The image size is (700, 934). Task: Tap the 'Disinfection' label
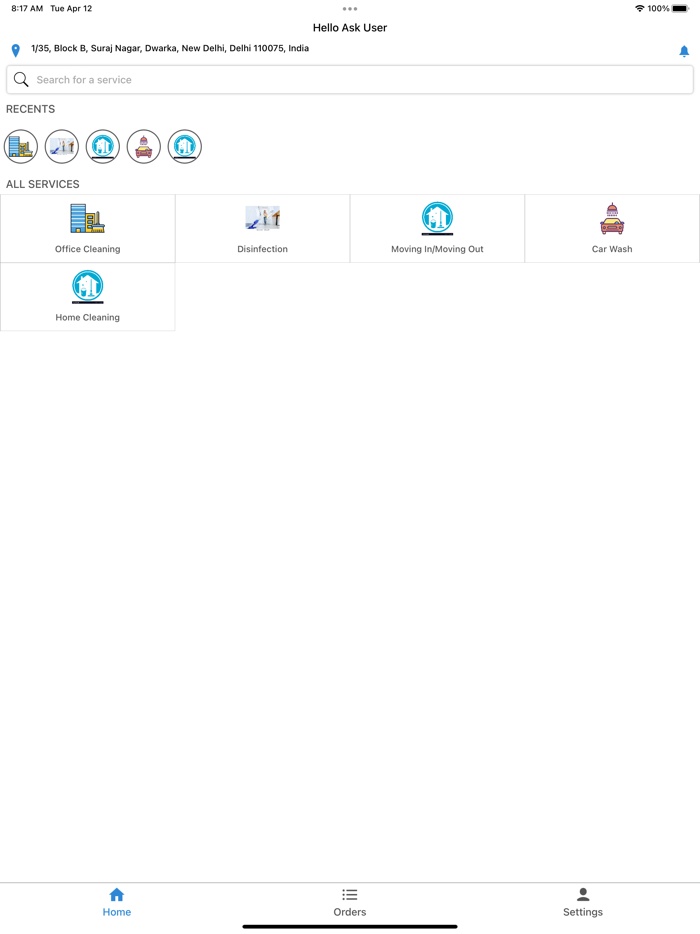(263, 249)
